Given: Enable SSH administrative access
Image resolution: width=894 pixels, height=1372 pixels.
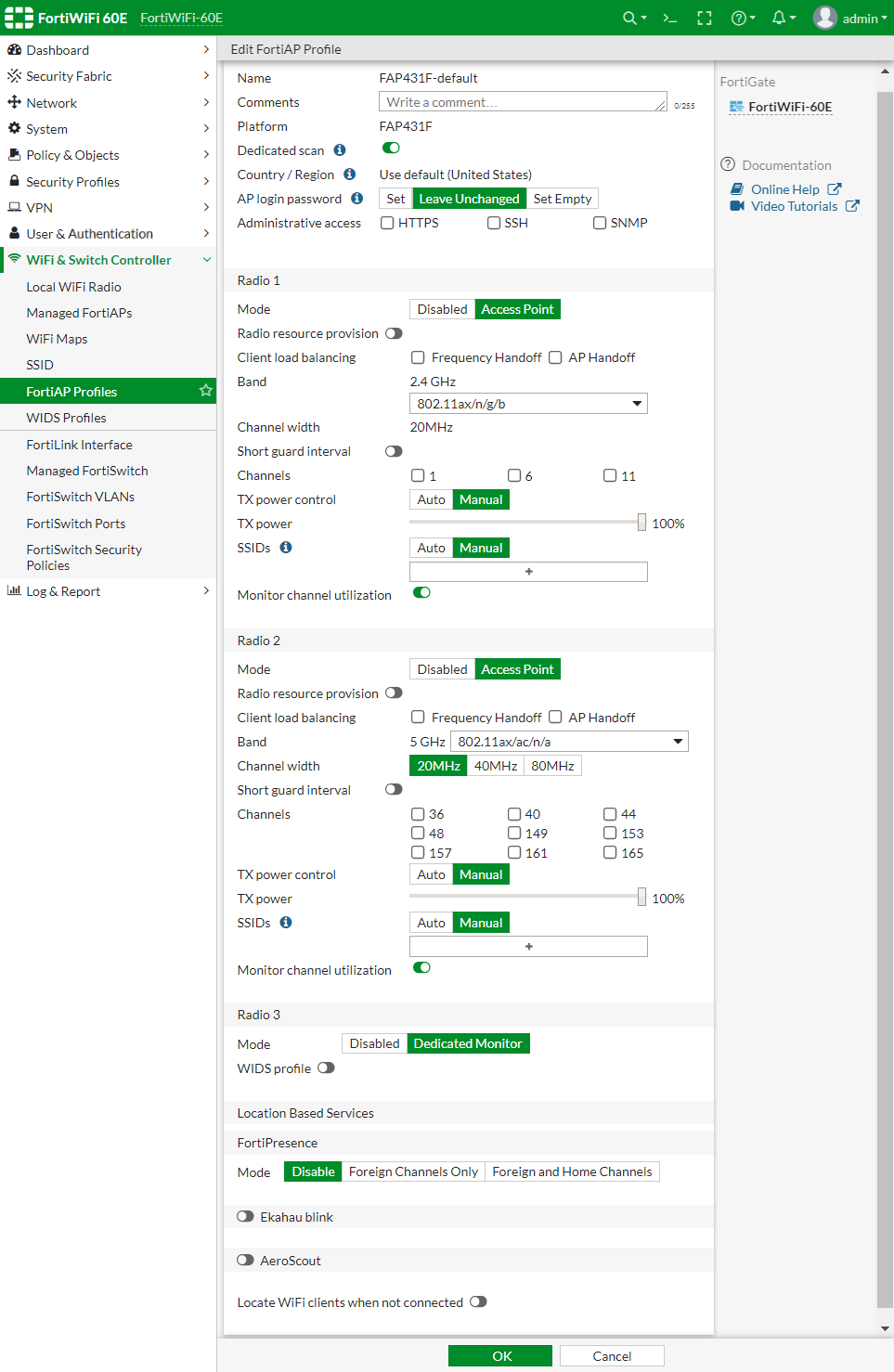Looking at the screenshot, I should point(494,223).
